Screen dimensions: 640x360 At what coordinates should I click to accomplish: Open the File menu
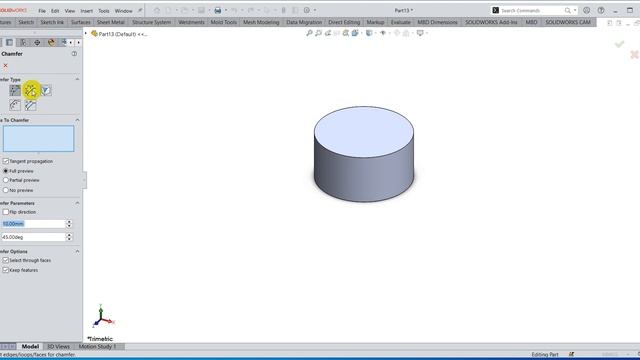coord(42,11)
